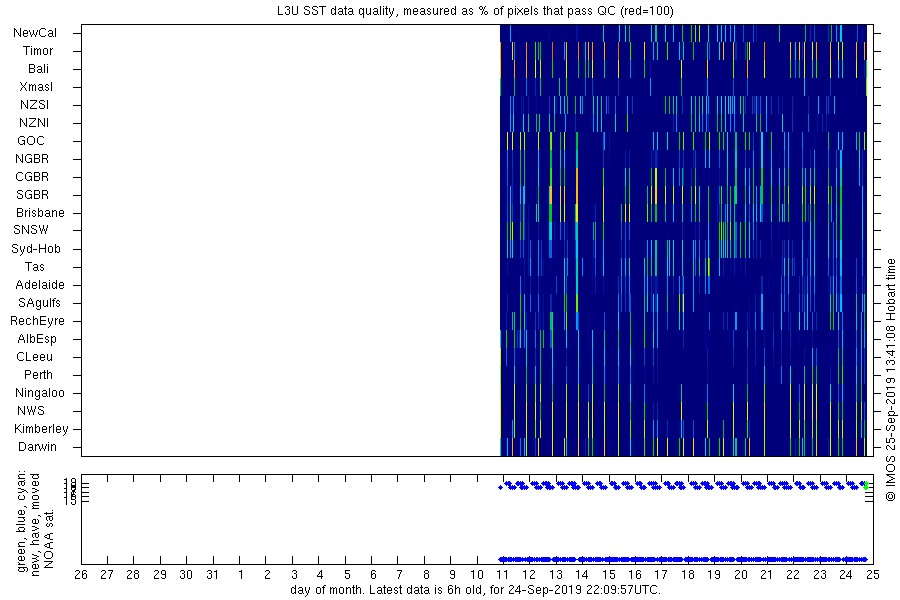Click the green marker in satellite plot

tap(866, 486)
